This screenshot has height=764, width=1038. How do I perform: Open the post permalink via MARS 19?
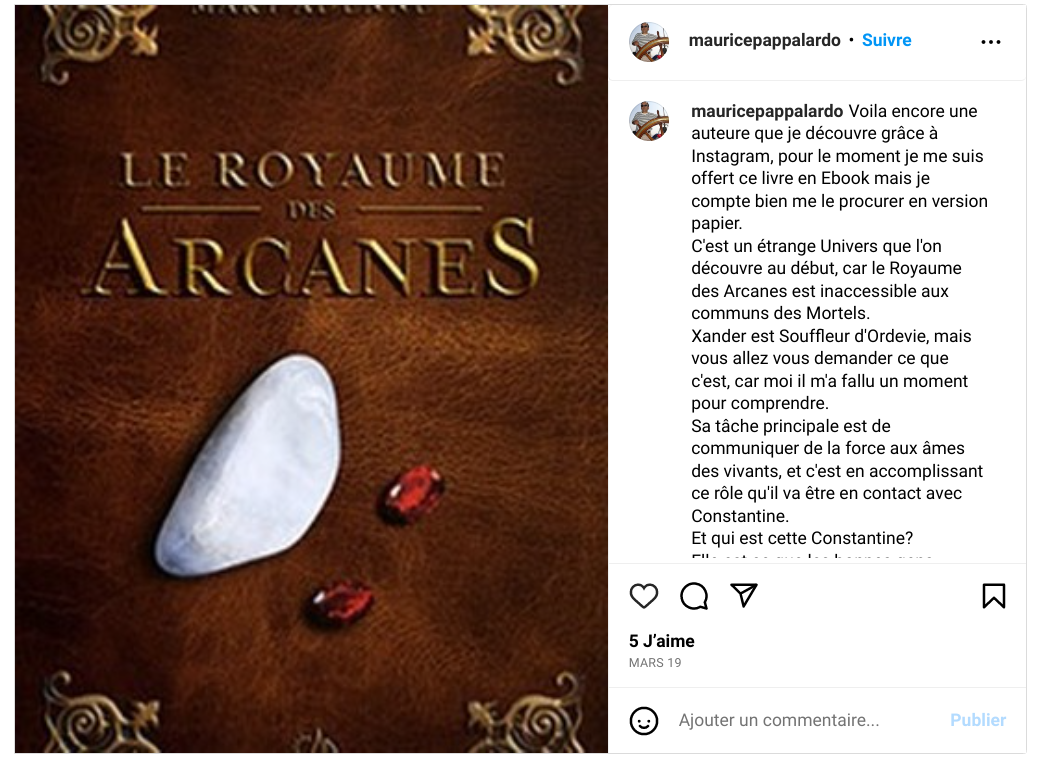click(655, 663)
